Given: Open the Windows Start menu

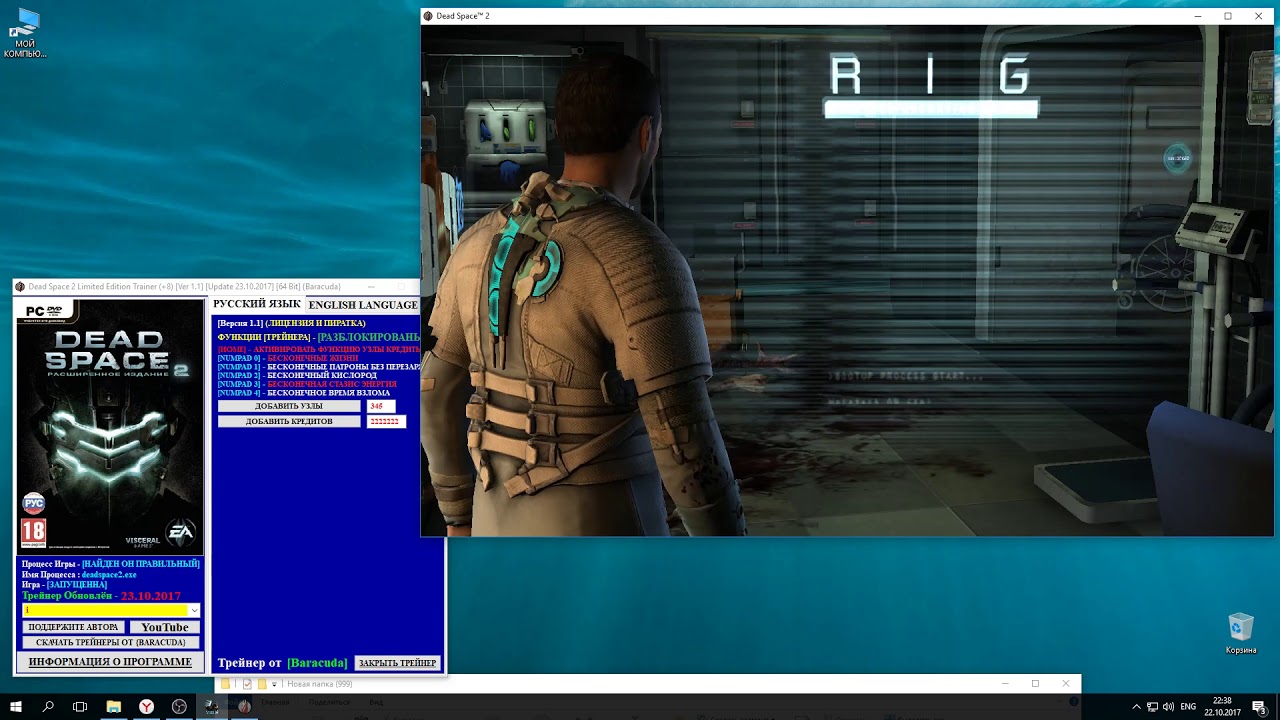Looking at the screenshot, I should pyautogui.click(x=16, y=706).
